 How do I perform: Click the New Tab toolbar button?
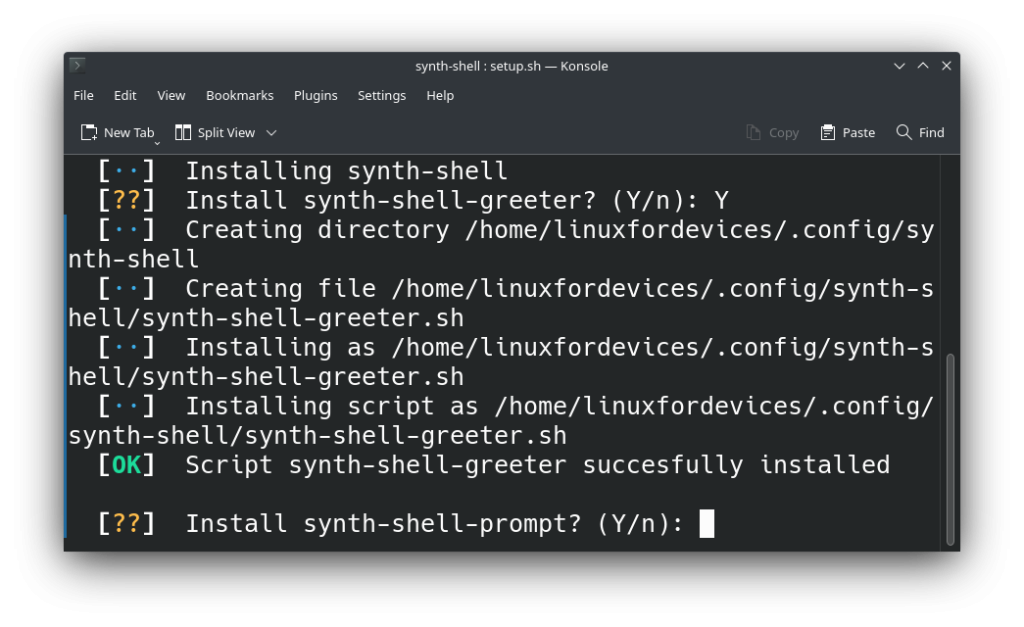click(x=116, y=133)
